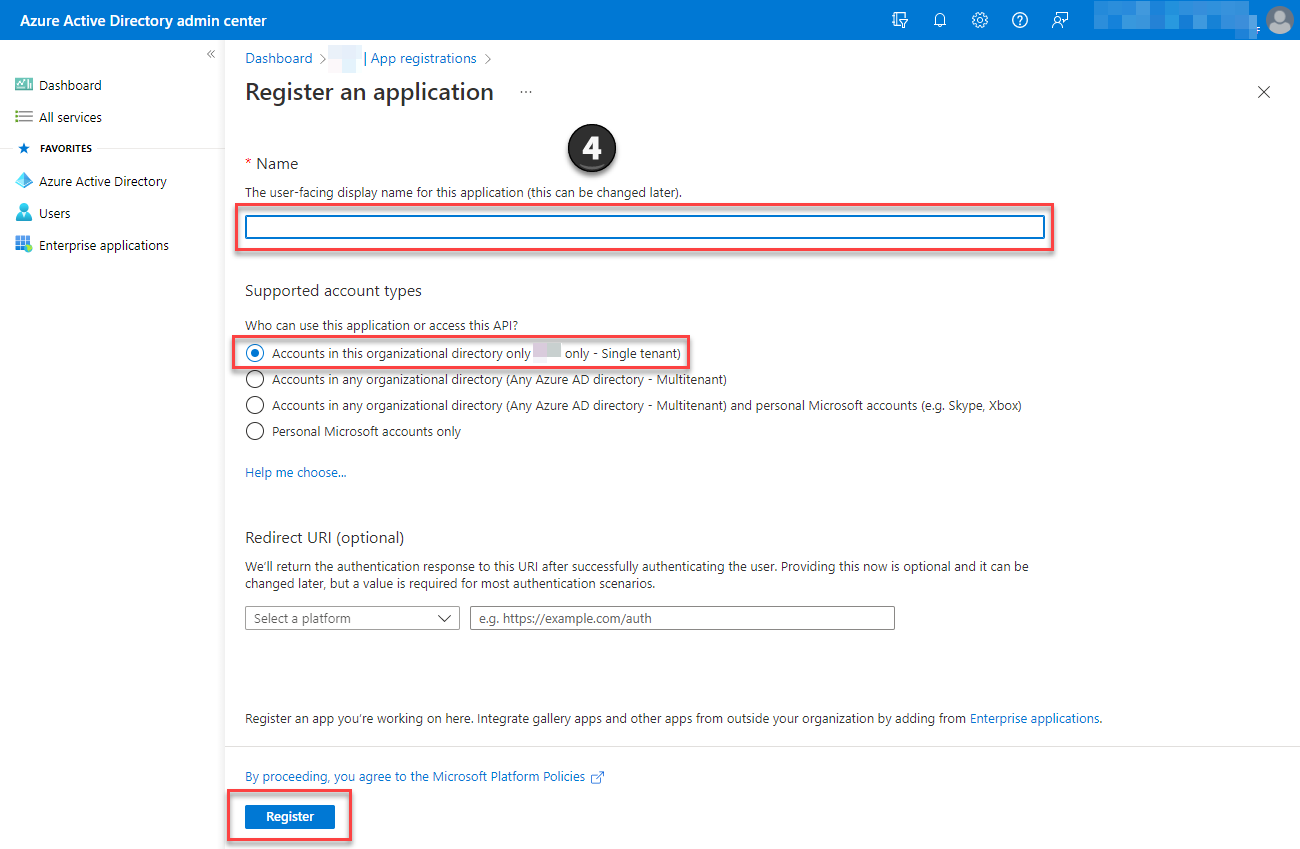1300x849 pixels.
Task: Click the FAVORITES star icon
Action: 24,148
